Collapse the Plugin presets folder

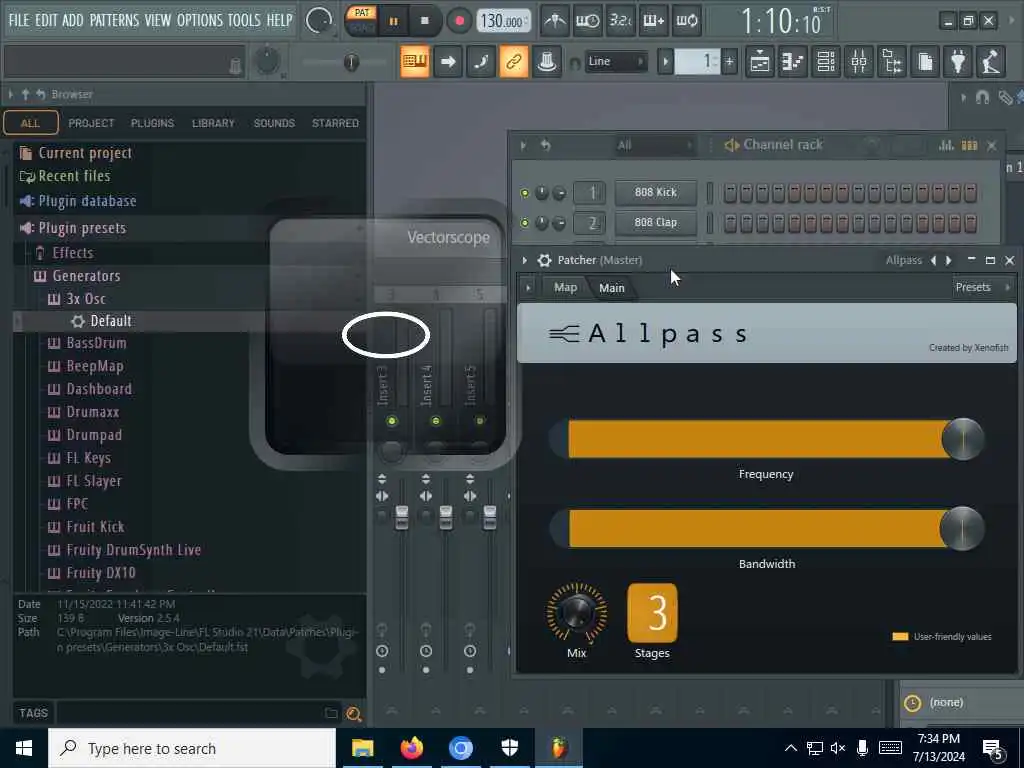[x=82, y=228]
